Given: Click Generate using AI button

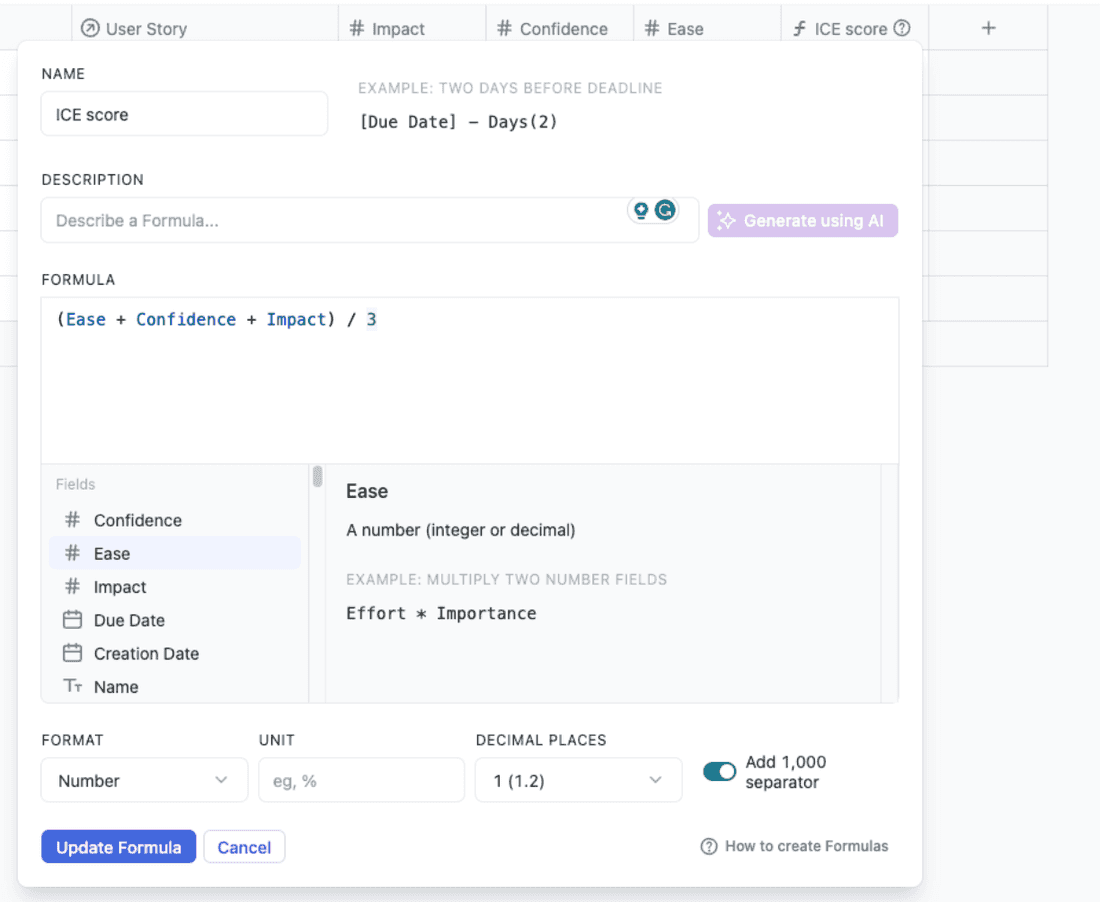Looking at the screenshot, I should click(802, 221).
